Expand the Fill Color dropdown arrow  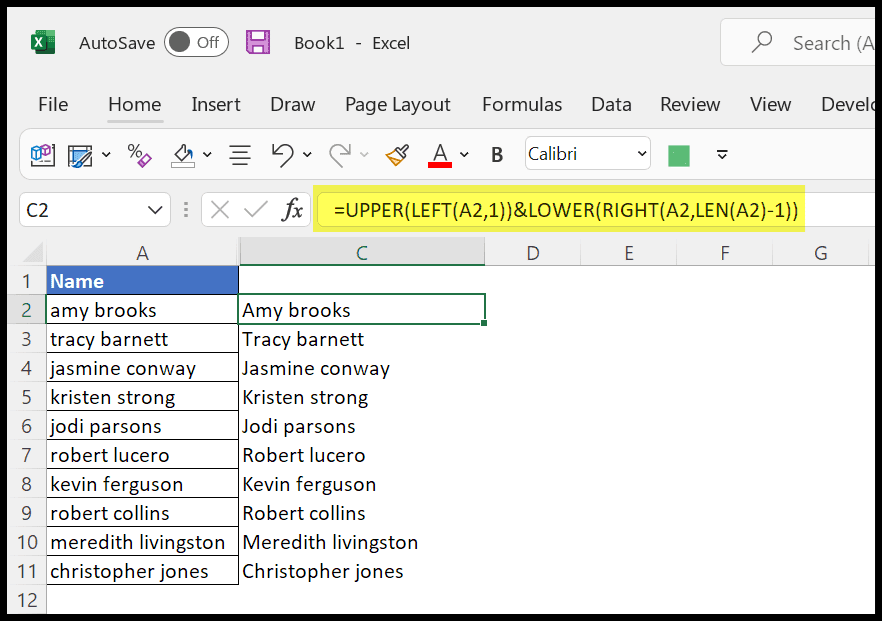tap(207, 154)
